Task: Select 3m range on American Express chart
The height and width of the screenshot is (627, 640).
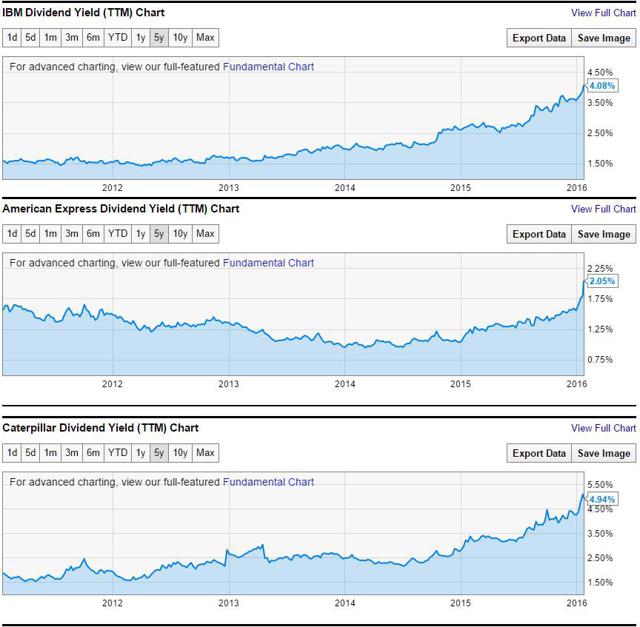Action: 72,233
